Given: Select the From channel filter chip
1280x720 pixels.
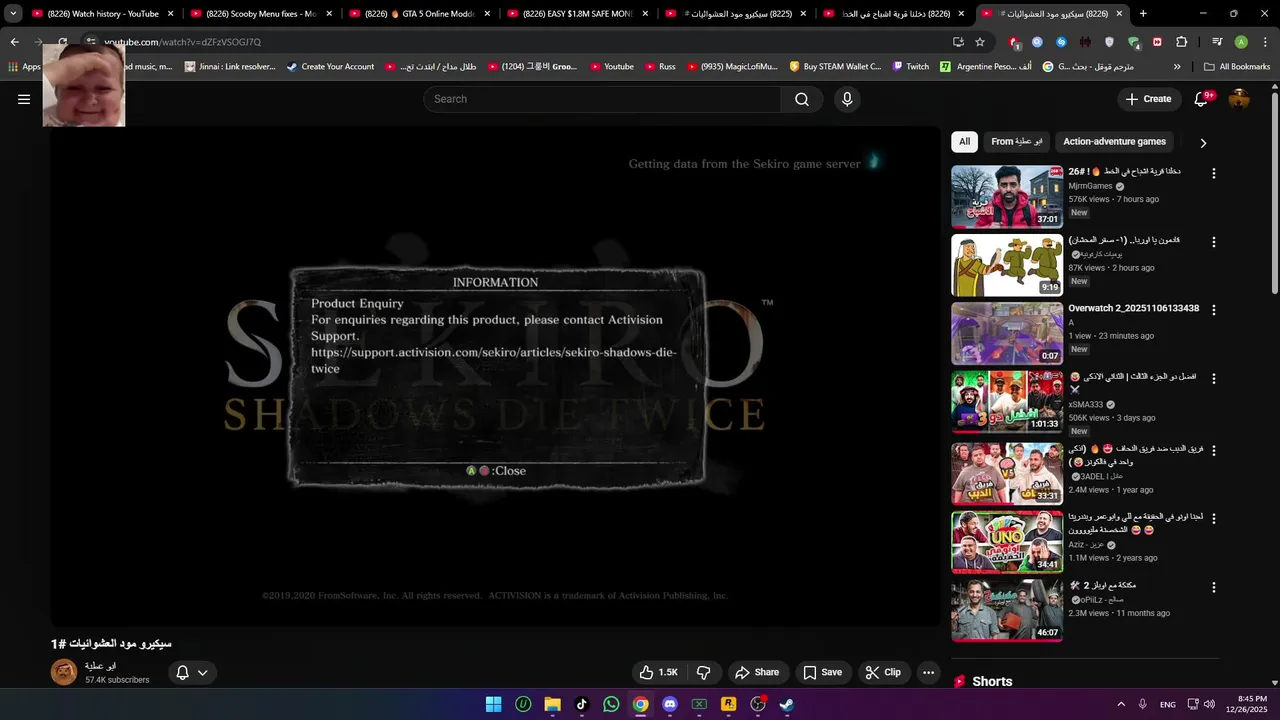Looking at the screenshot, I should pyautogui.click(x=1016, y=142).
